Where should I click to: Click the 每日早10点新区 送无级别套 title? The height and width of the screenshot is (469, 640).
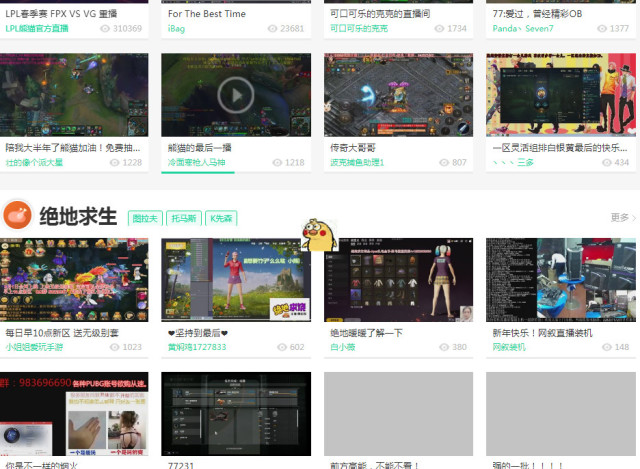click(x=62, y=333)
